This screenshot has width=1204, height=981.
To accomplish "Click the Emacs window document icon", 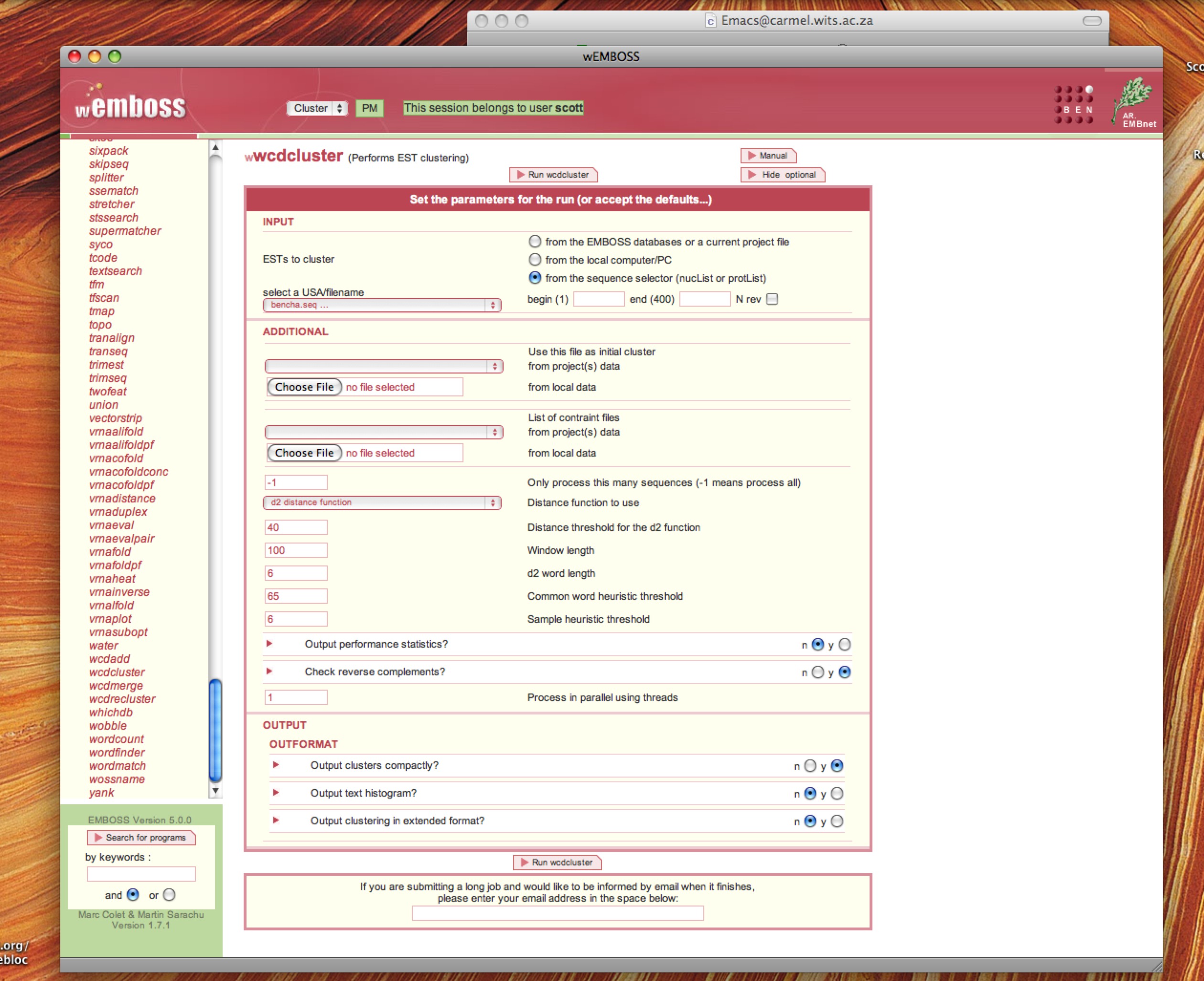I will [710, 21].
